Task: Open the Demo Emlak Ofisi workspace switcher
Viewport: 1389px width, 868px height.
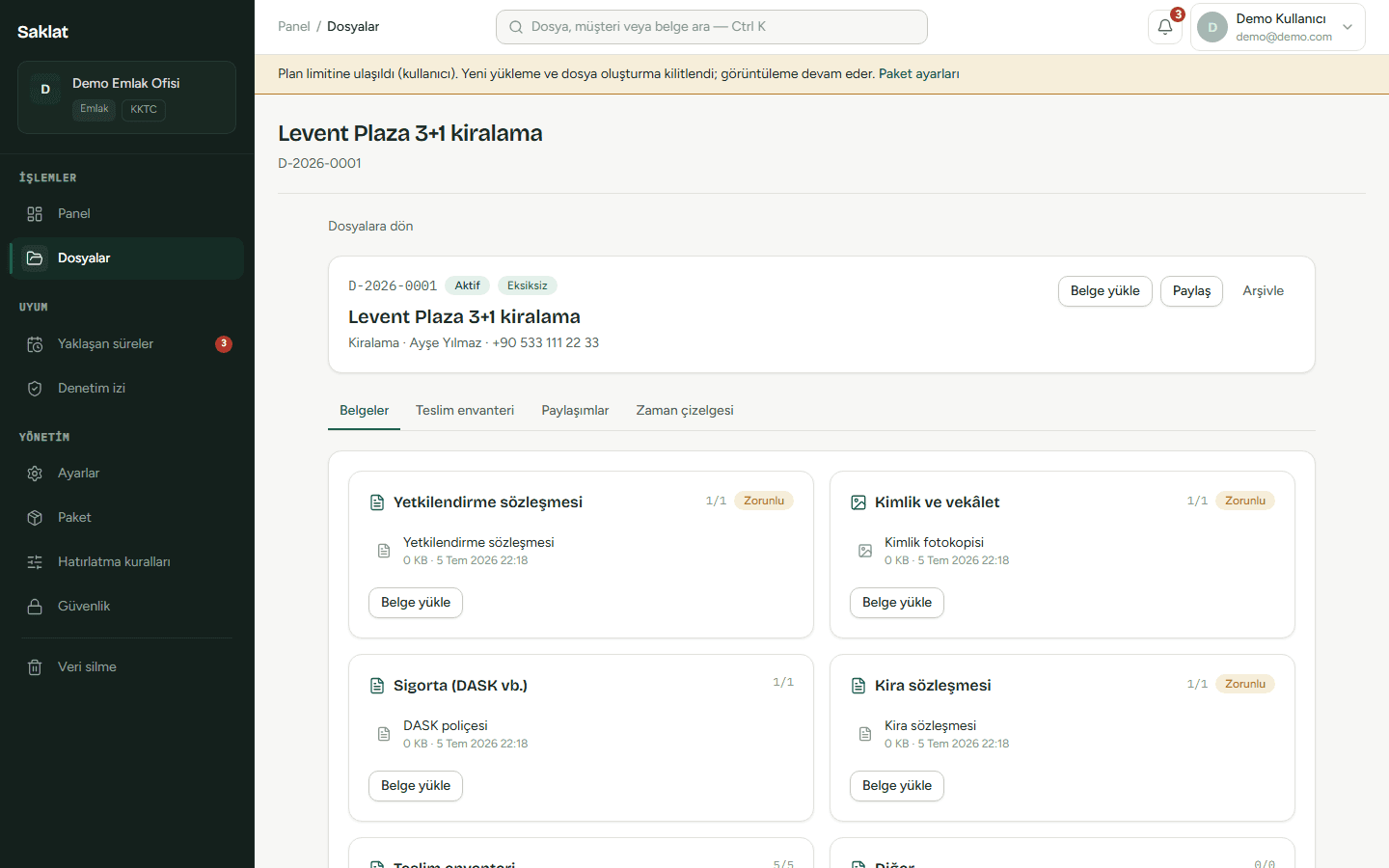Action: pyautogui.click(x=126, y=97)
